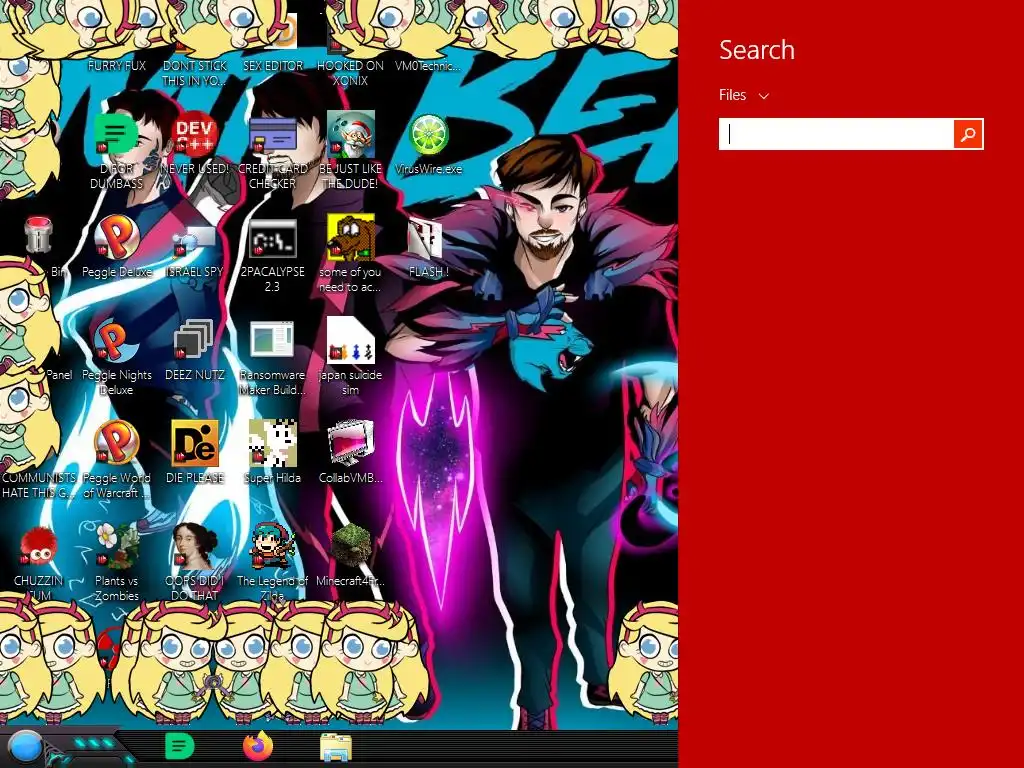
Task: Open the Super Hilda game icon
Action: (272, 443)
